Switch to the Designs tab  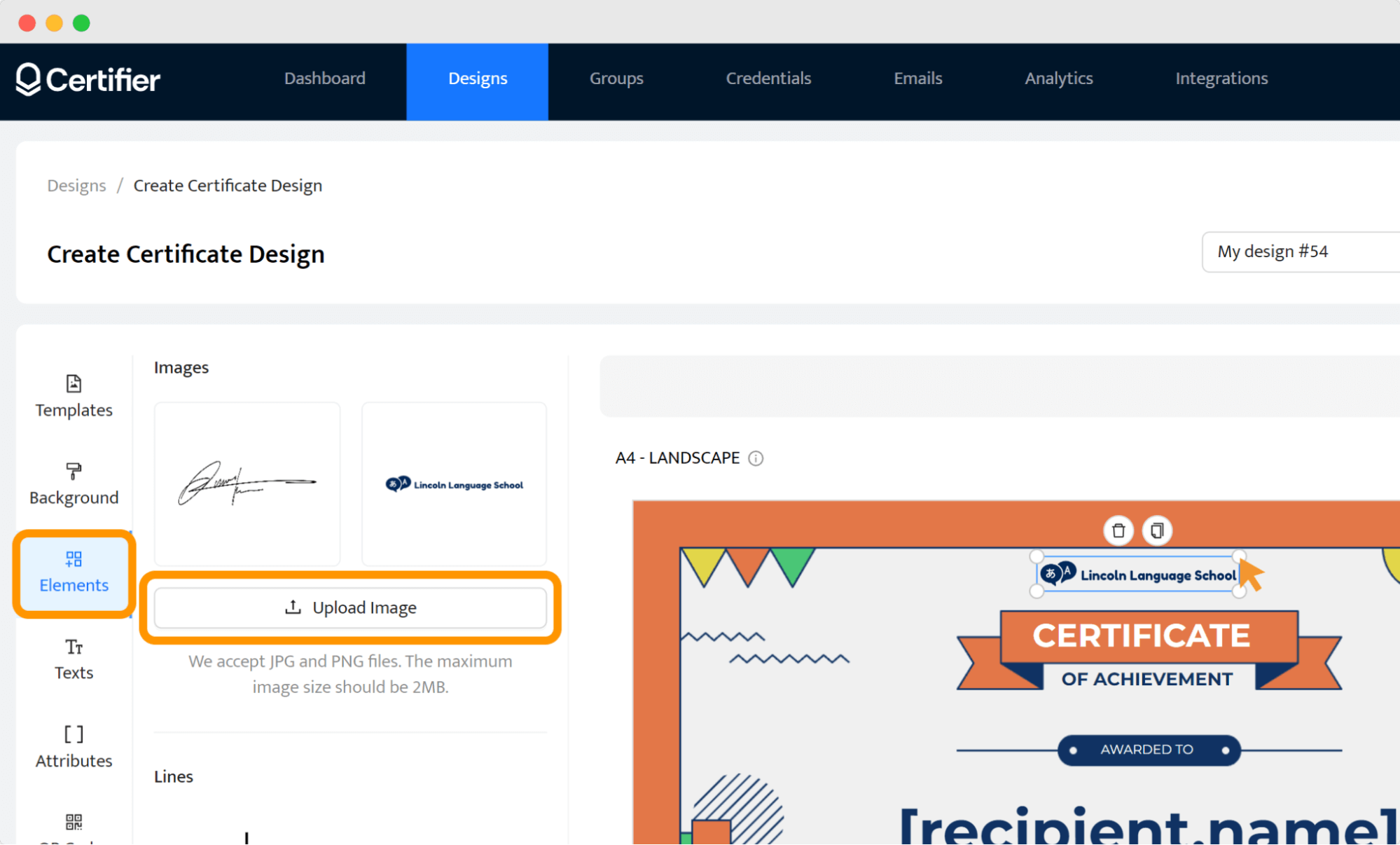478,81
